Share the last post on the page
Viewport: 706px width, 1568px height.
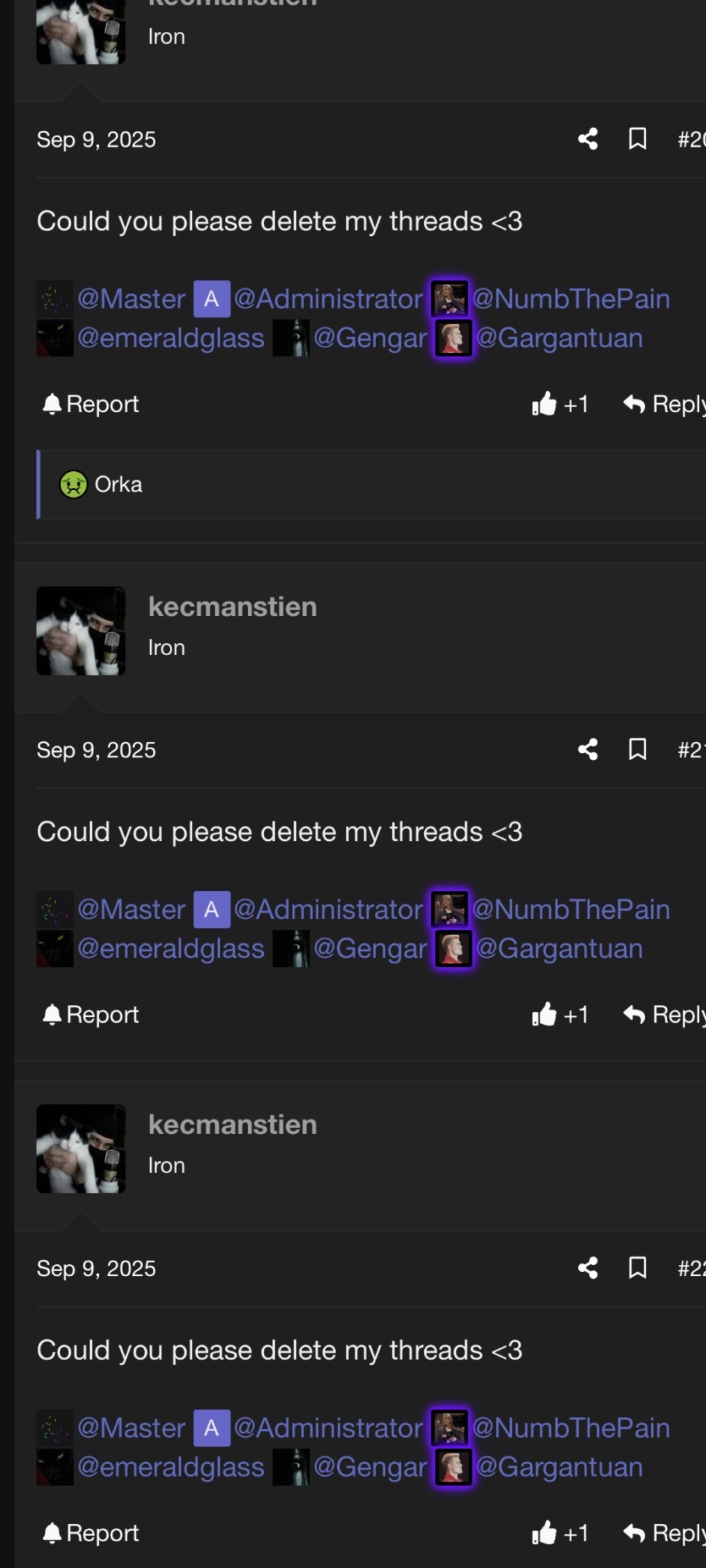[x=587, y=1268]
